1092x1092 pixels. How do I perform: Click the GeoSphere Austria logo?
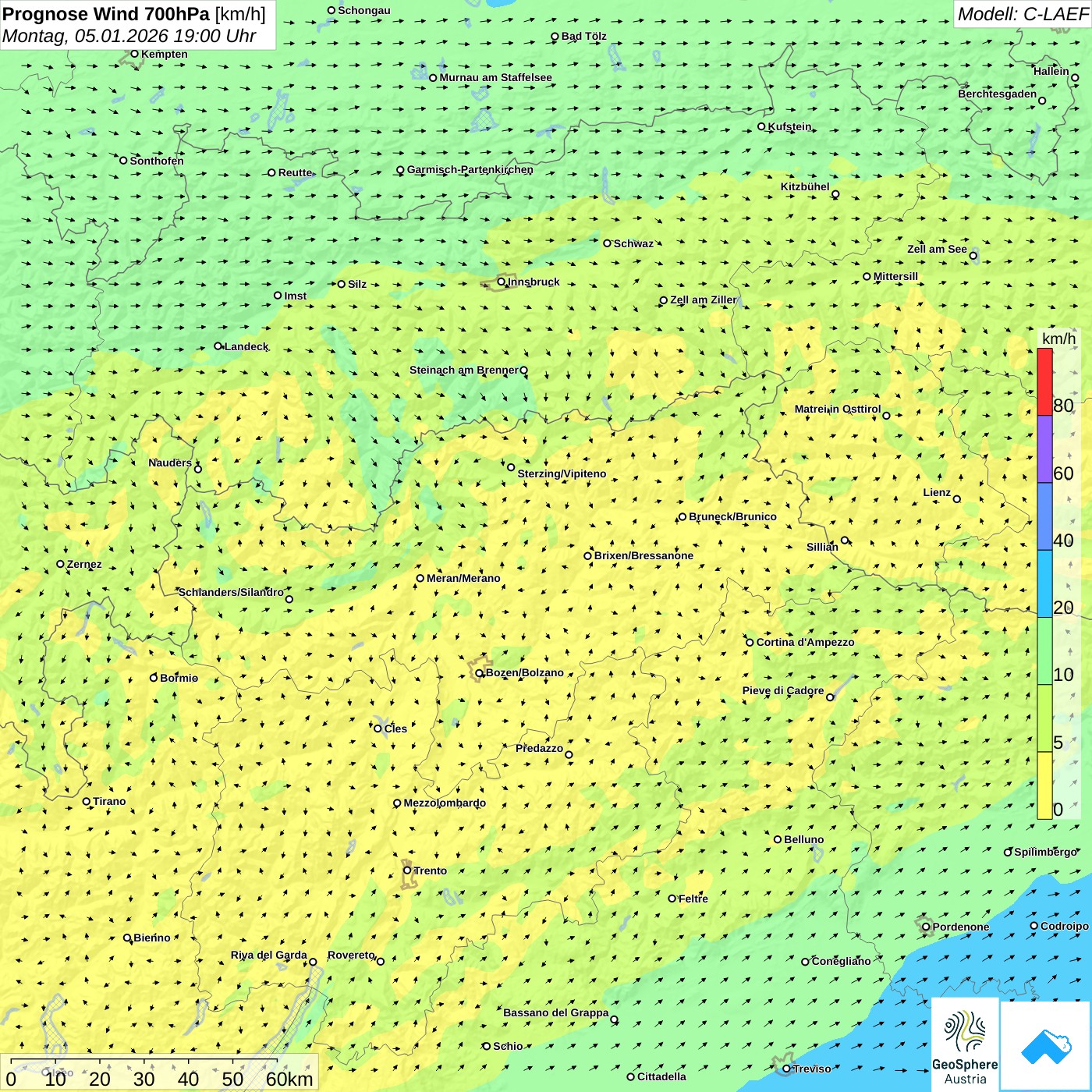(965, 1045)
